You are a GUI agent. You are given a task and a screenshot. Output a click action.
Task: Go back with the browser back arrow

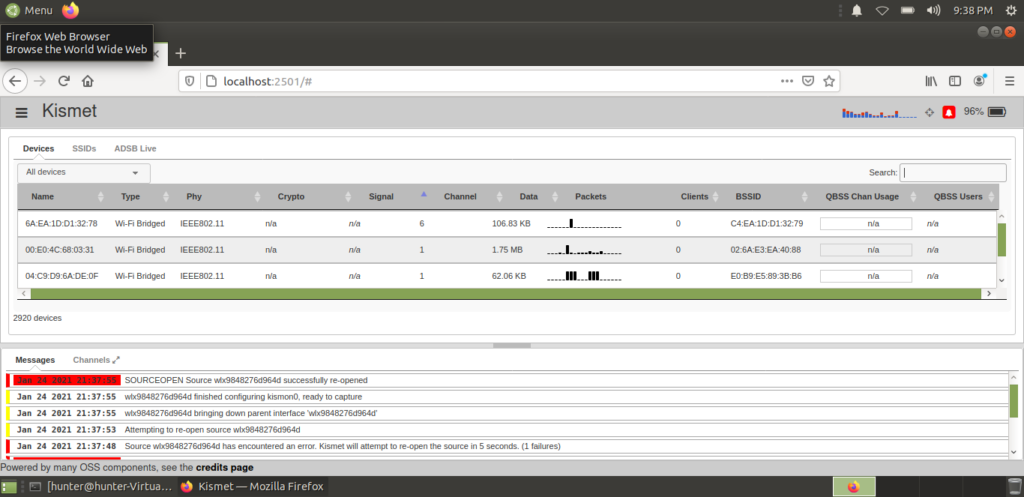[x=15, y=81]
